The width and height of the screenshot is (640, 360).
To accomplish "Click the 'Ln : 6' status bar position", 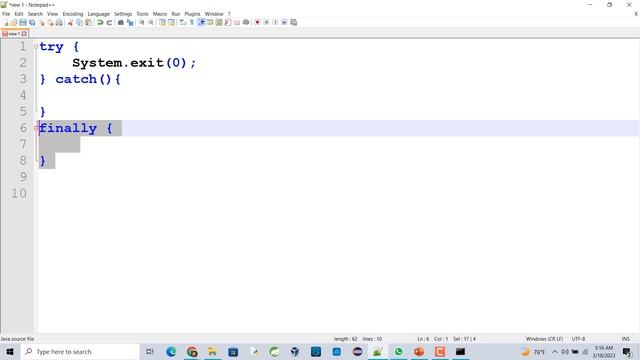I will tap(423, 339).
